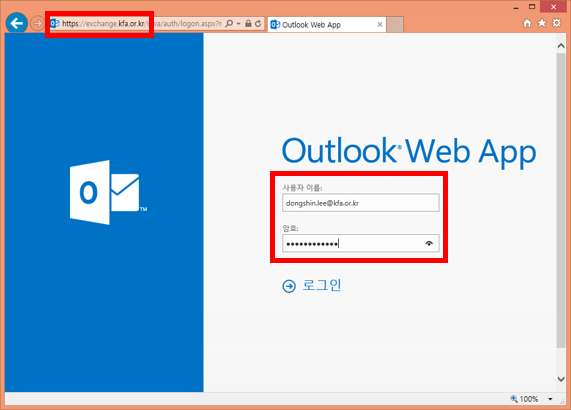Open the zoom level dropdown arrow
The height and width of the screenshot is (410, 571).
(550, 399)
